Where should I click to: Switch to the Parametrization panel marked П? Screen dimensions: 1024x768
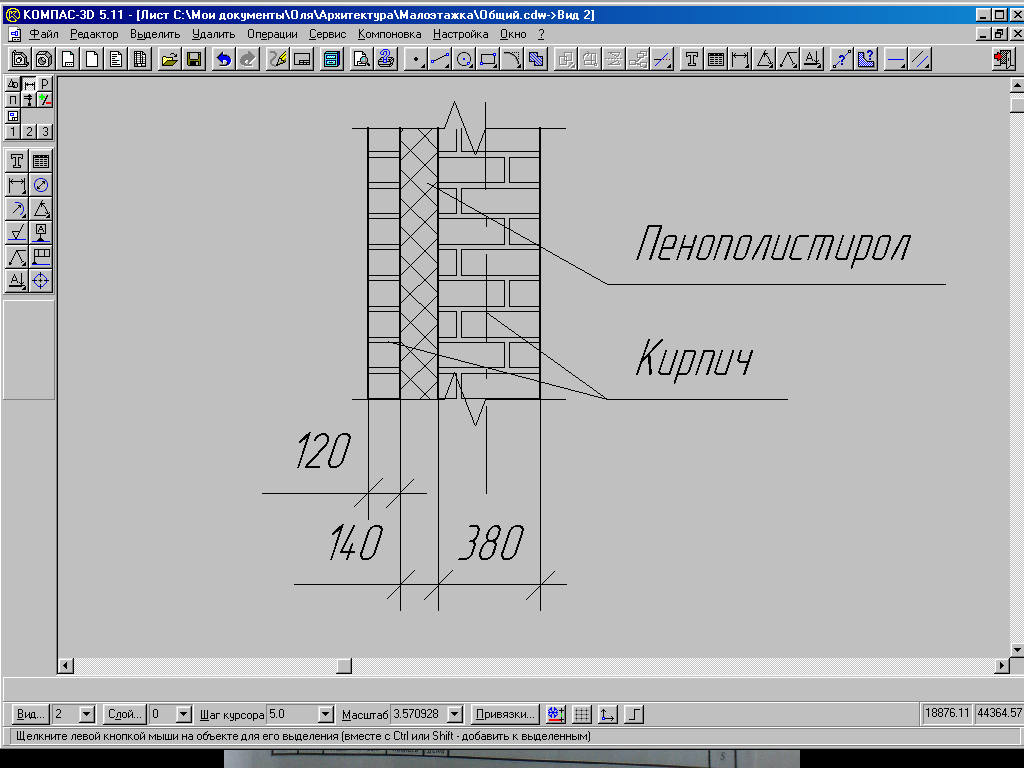pos(12,100)
